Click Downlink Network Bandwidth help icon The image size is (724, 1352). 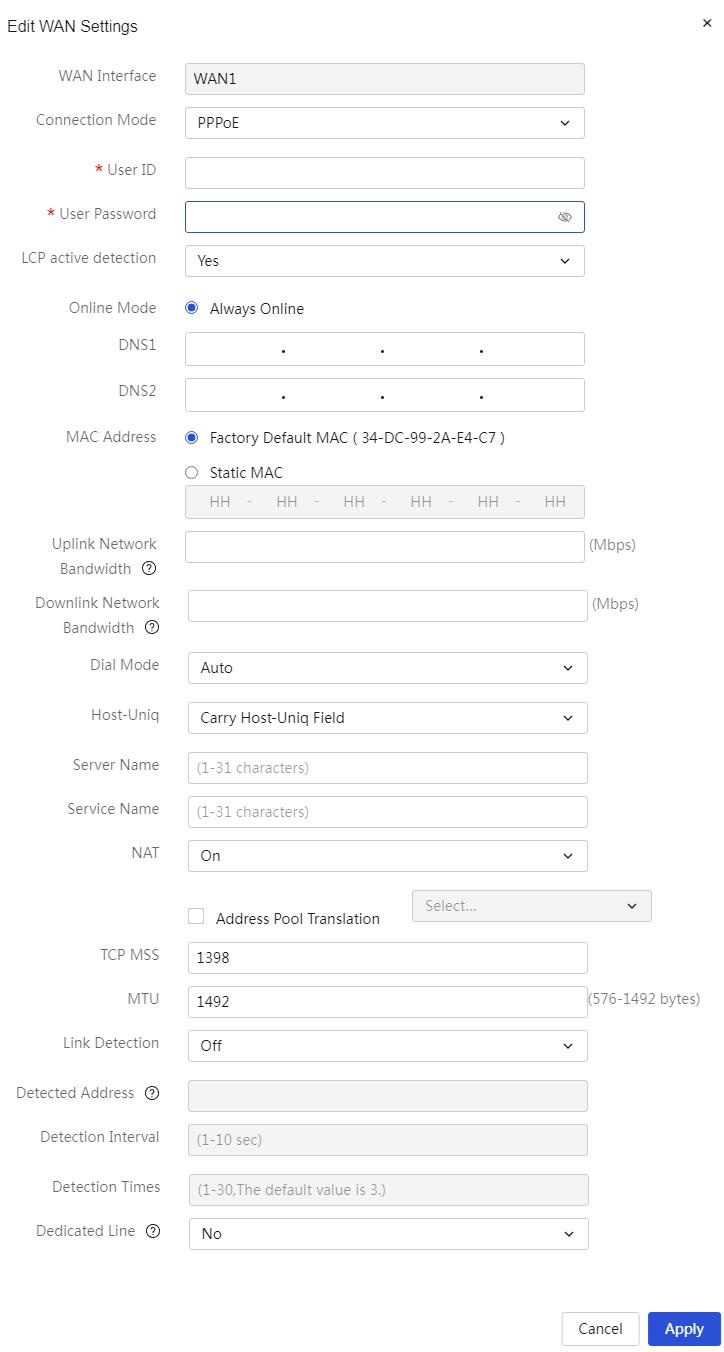[152, 628]
